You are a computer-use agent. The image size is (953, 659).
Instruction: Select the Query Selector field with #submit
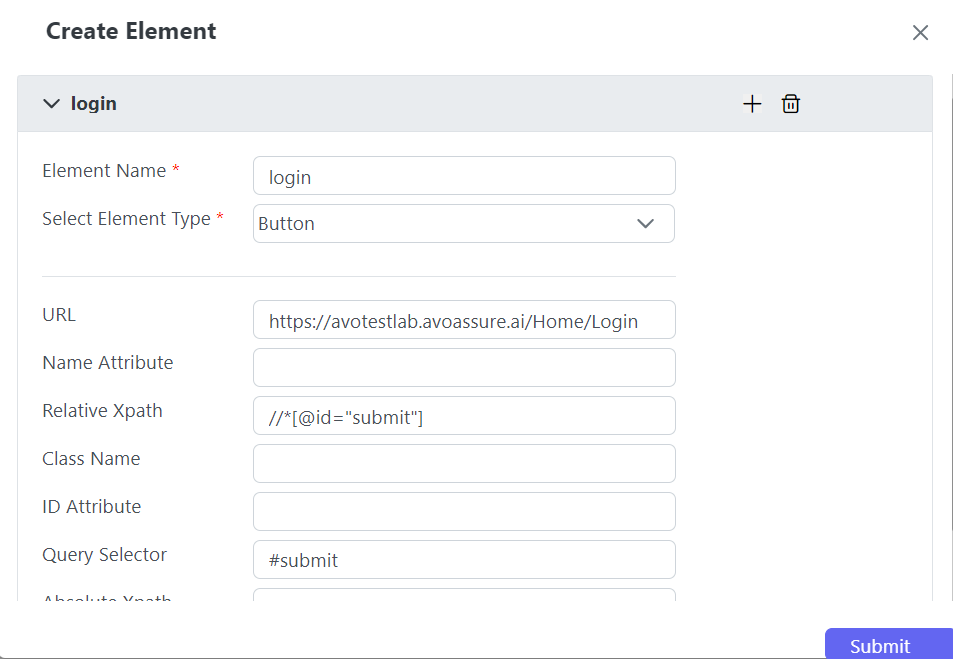point(464,560)
